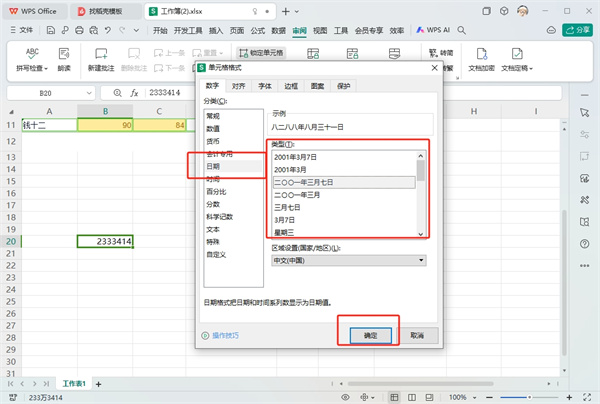Click the fx insert function icon
The height and width of the screenshot is (404, 600).
pos(134,92)
